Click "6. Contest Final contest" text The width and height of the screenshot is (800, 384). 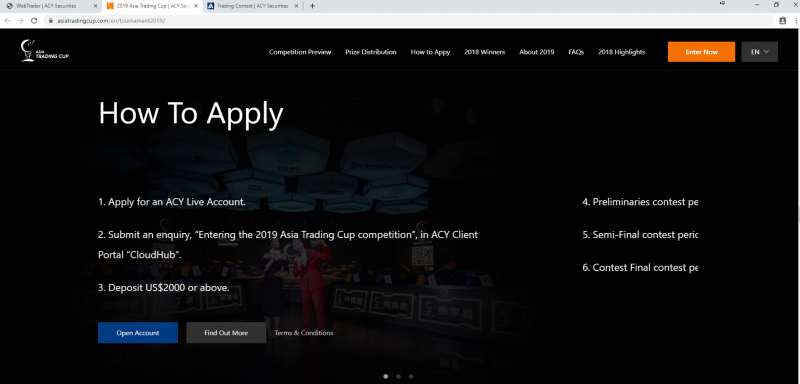pos(640,268)
